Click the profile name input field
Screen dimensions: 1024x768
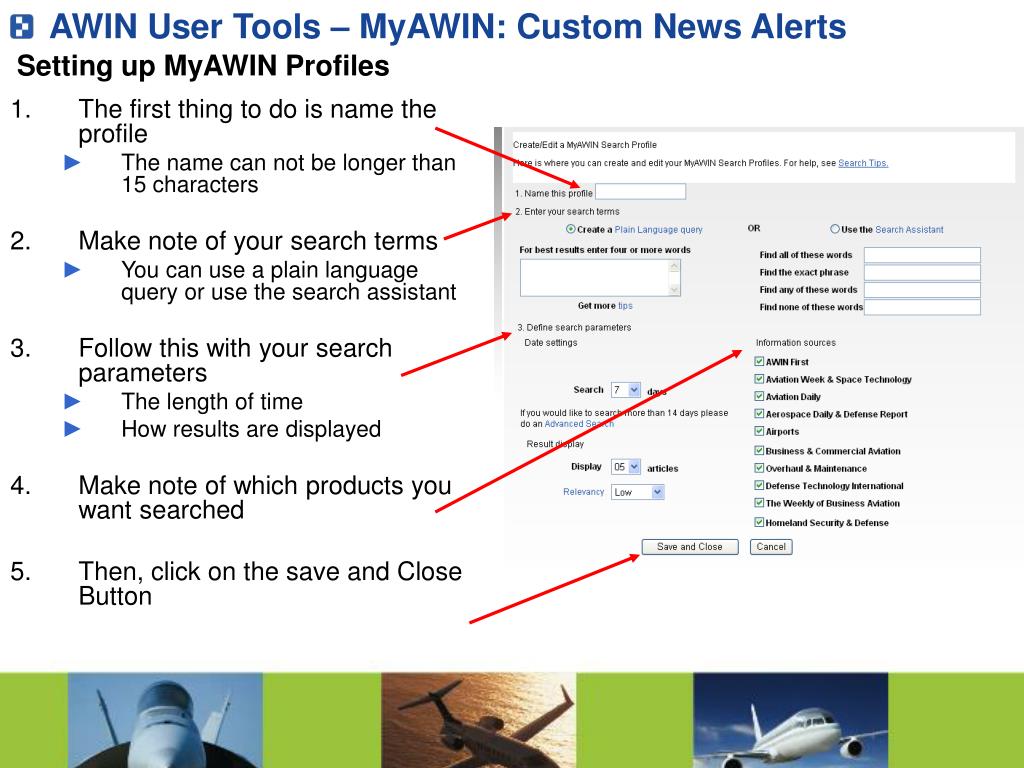pos(641,191)
